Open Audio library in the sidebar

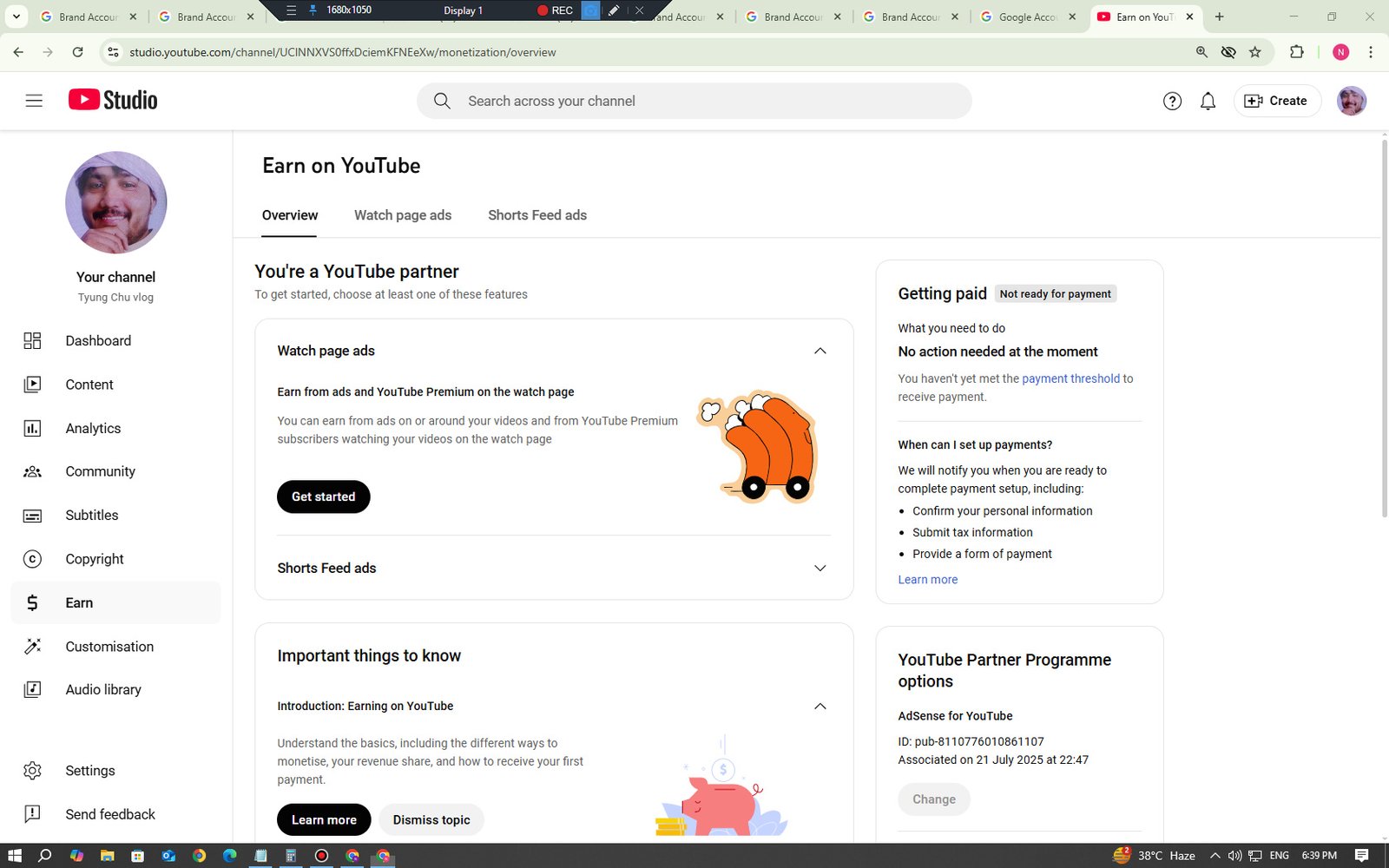point(115,689)
